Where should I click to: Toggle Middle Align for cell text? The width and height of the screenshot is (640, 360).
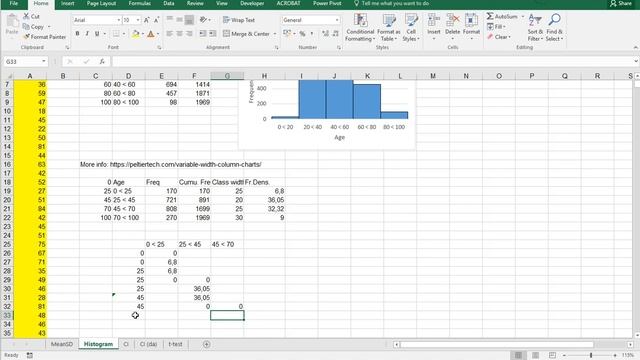click(x=179, y=20)
